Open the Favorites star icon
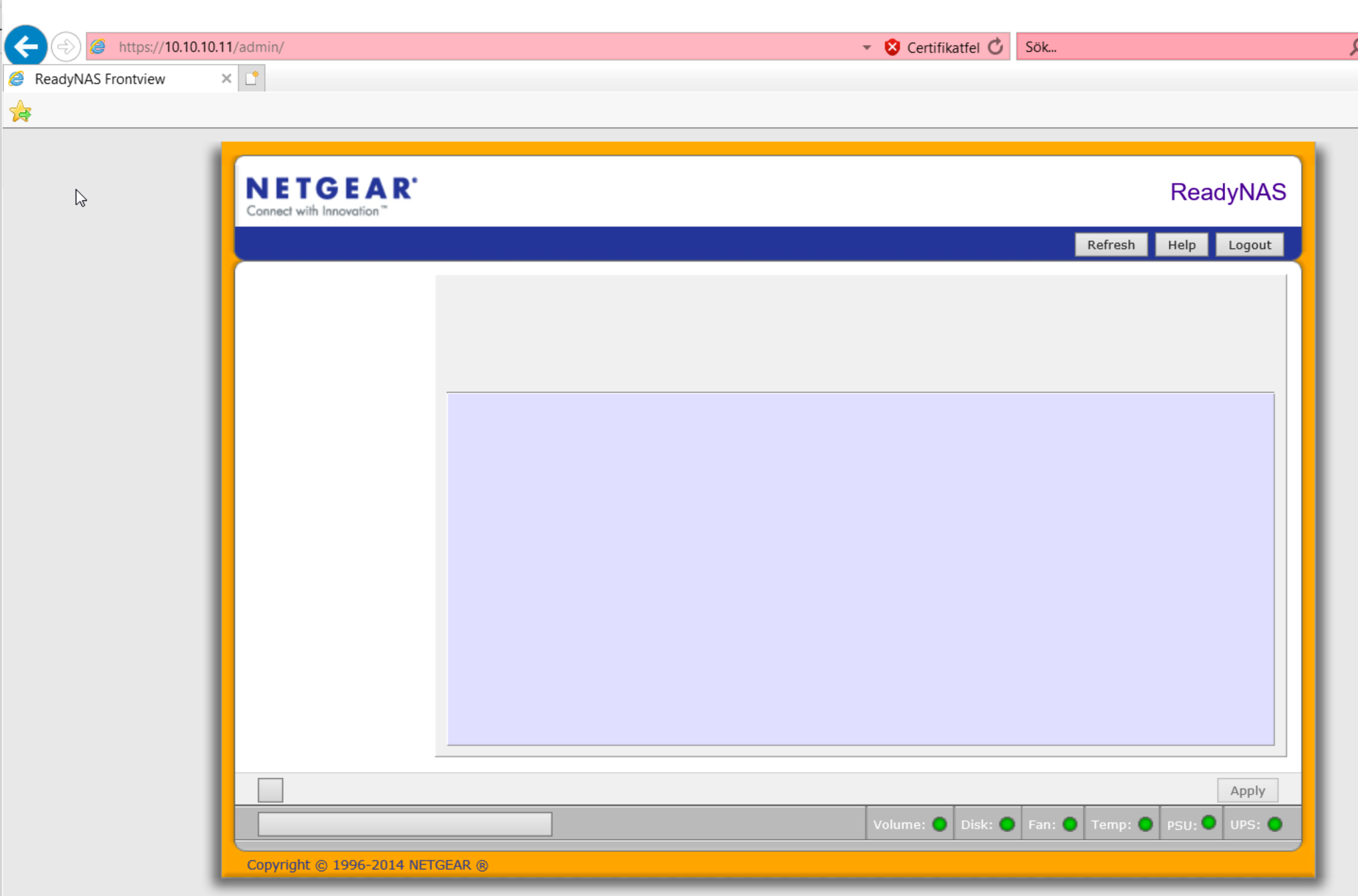 coord(20,111)
